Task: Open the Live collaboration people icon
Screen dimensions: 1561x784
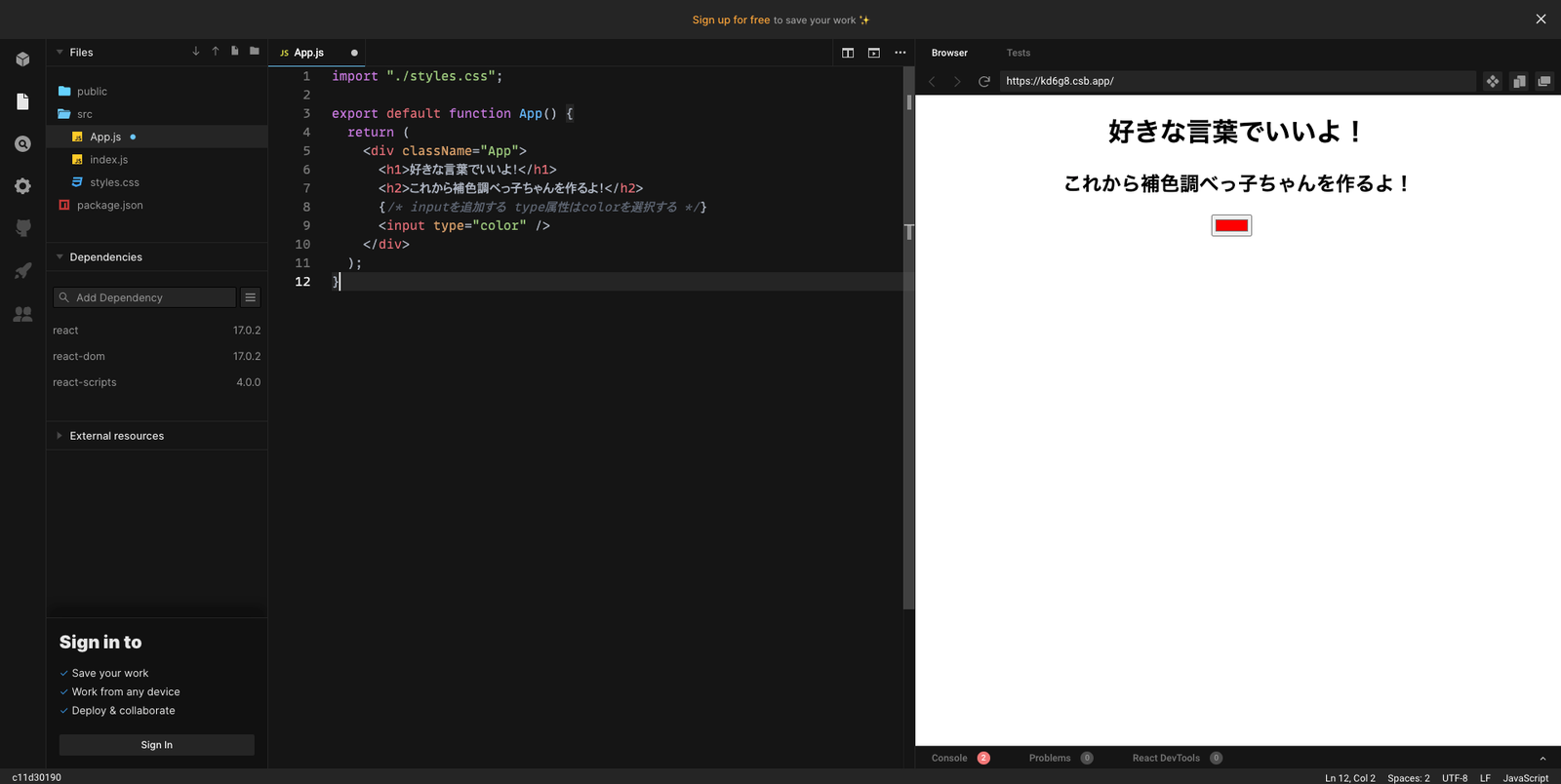Action: tap(22, 314)
